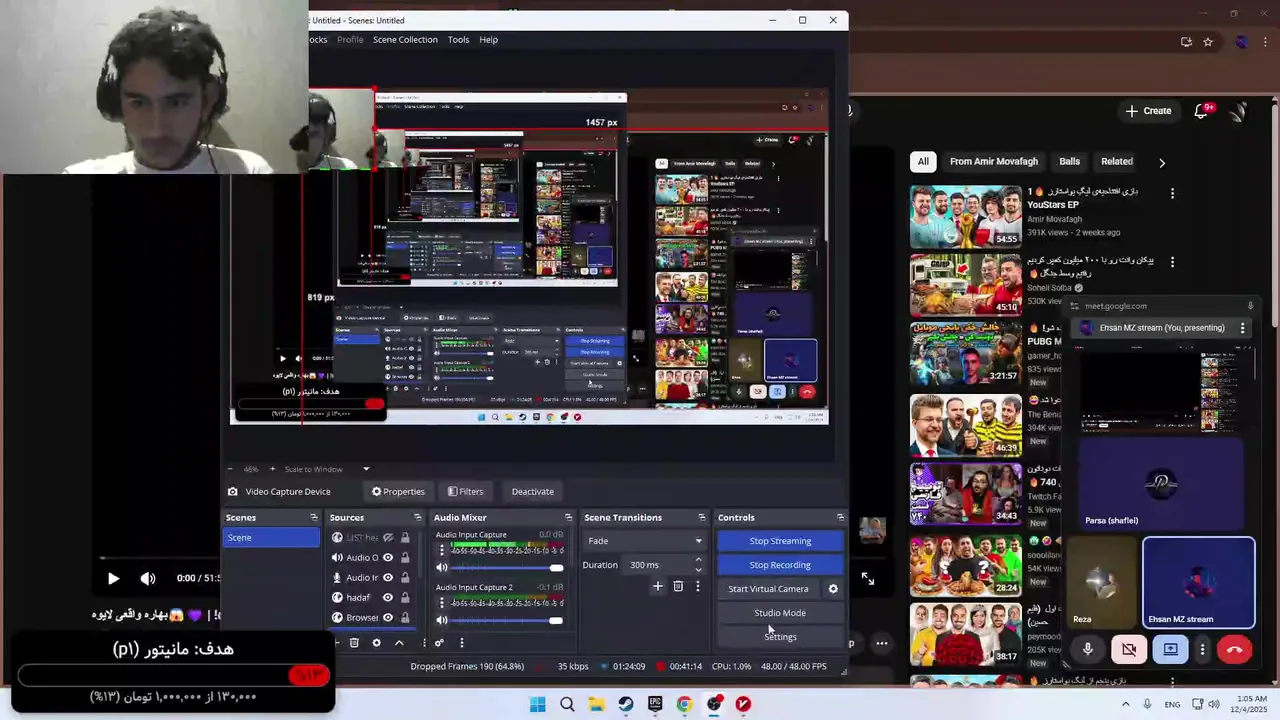Select the 'From Amir Movafagh' chip
Viewport: 1280px width, 720px height.
tap(993, 162)
